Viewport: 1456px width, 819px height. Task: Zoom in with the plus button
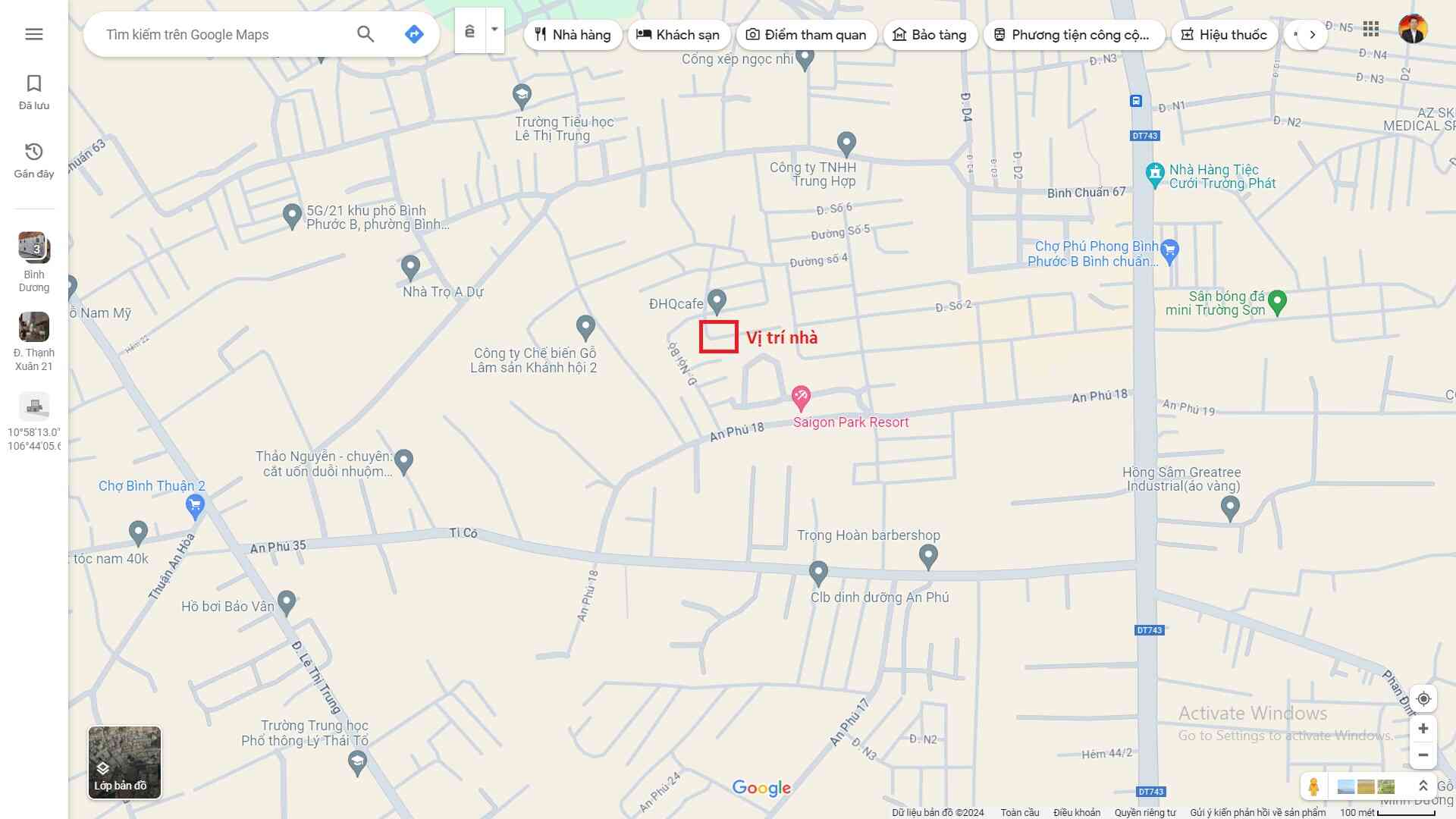tap(1423, 729)
